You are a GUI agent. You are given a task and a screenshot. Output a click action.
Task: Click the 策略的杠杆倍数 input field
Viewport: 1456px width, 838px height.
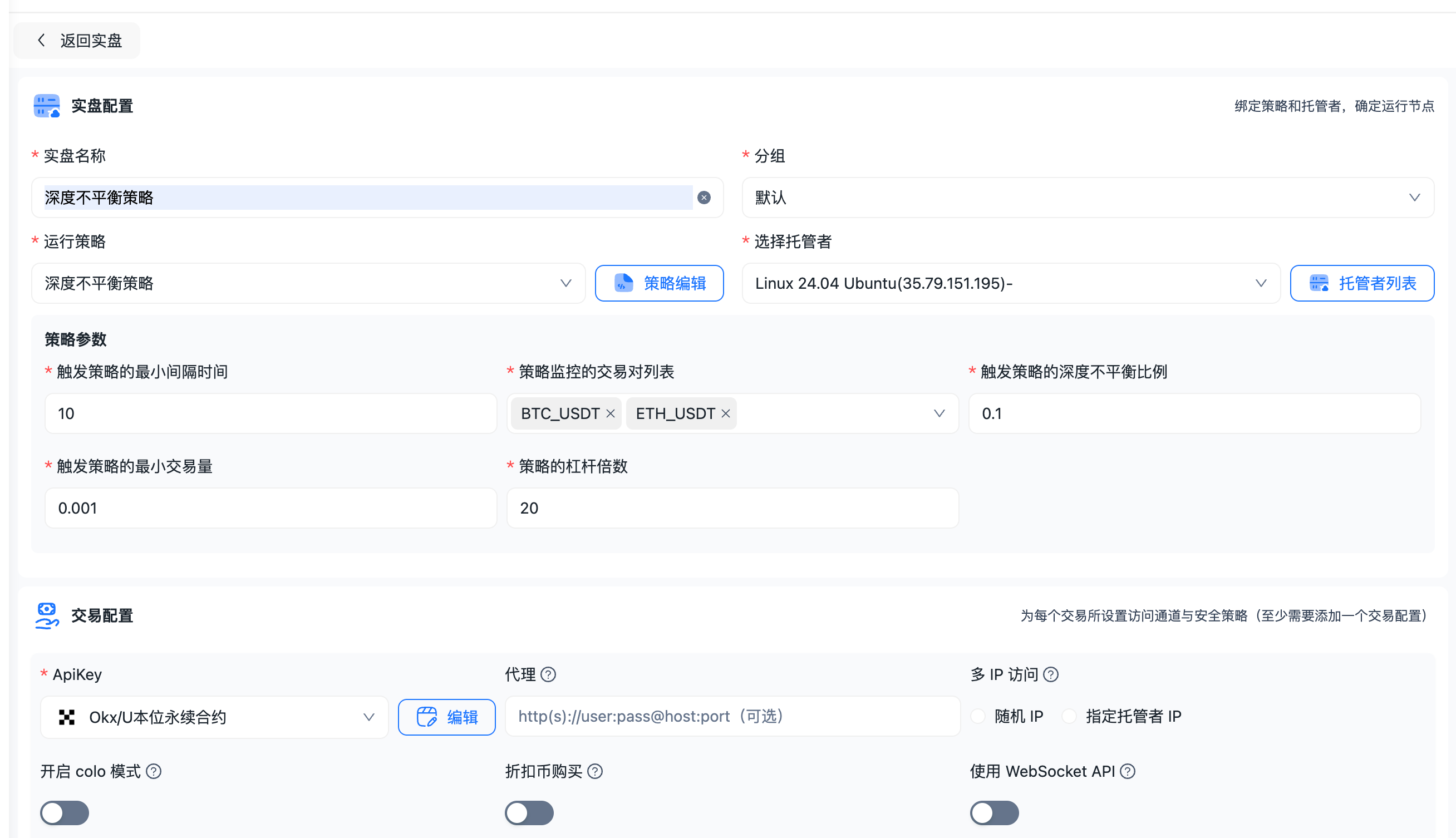tap(732, 507)
